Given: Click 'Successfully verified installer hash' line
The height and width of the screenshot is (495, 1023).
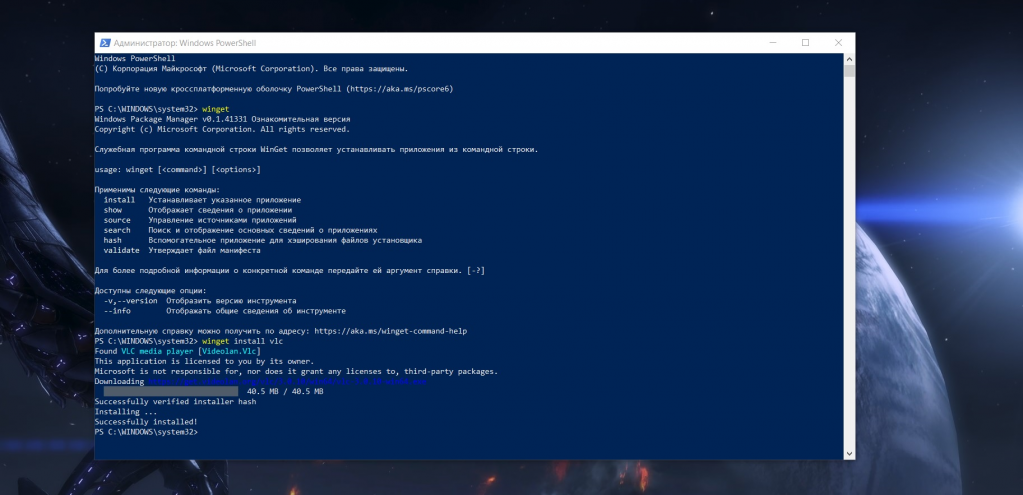Looking at the screenshot, I should point(176,402).
